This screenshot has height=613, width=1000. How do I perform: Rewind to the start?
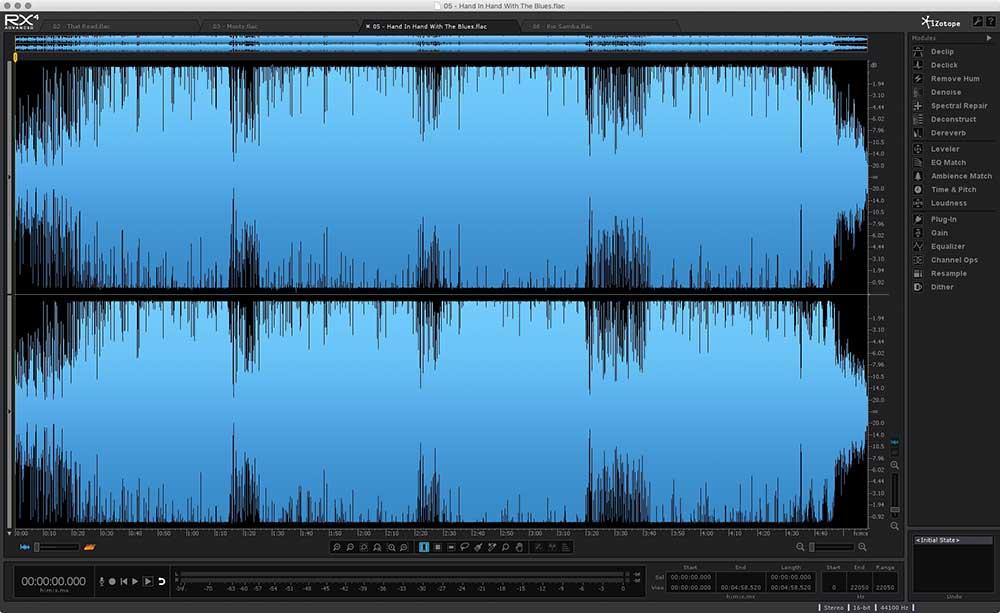[124, 581]
